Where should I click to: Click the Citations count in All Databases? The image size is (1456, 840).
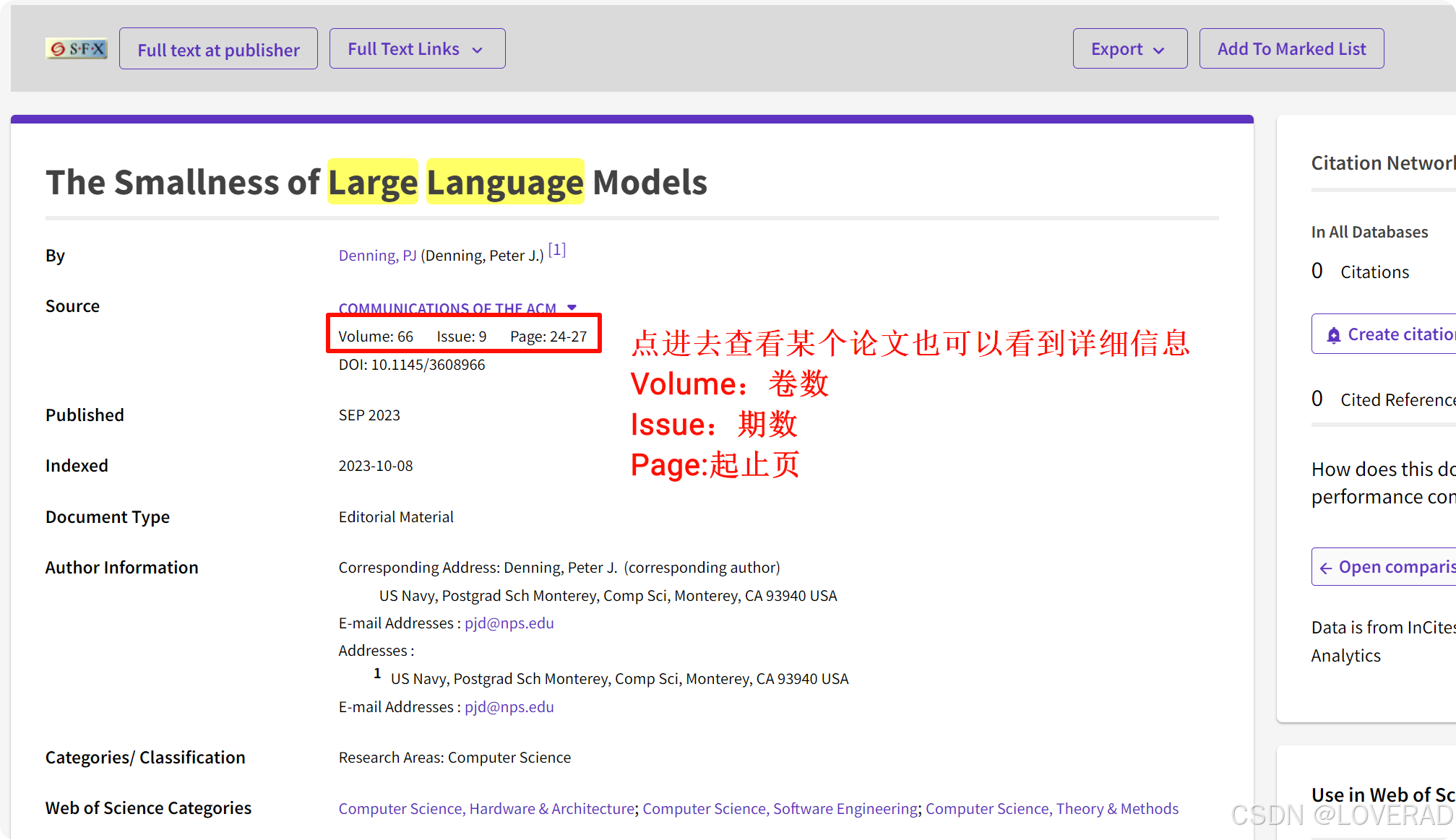(1317, 272)
